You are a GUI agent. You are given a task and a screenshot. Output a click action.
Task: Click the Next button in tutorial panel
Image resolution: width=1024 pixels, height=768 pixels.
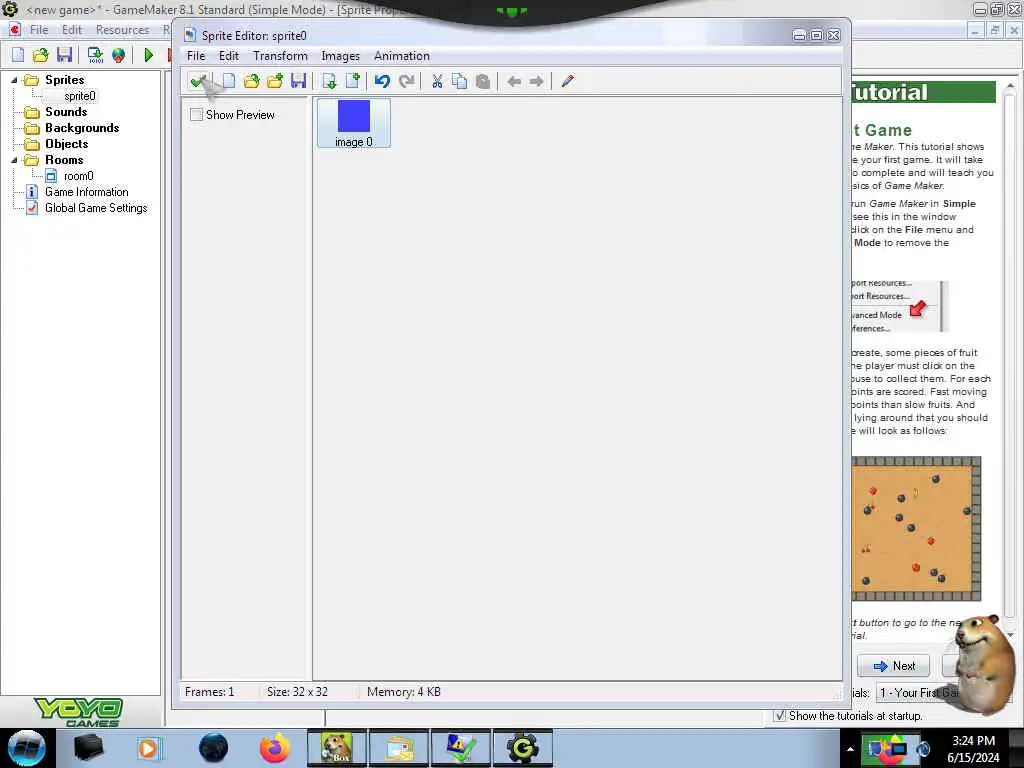click(x=893, y=666)
